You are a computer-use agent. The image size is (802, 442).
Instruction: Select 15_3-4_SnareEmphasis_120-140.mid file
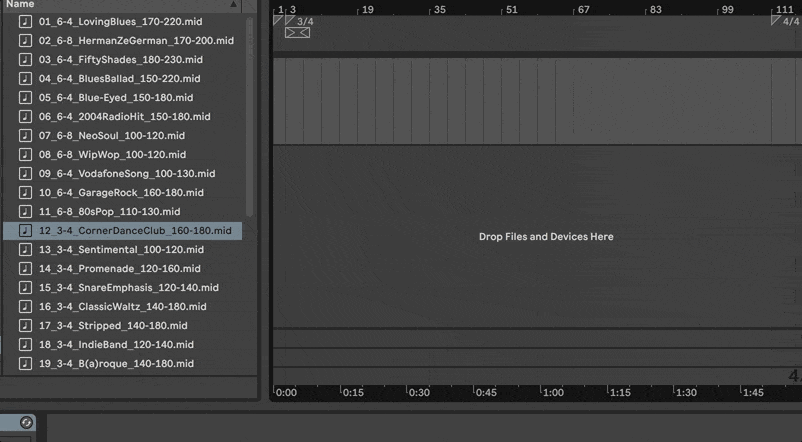pyautogui.click(x=123, y=288)
